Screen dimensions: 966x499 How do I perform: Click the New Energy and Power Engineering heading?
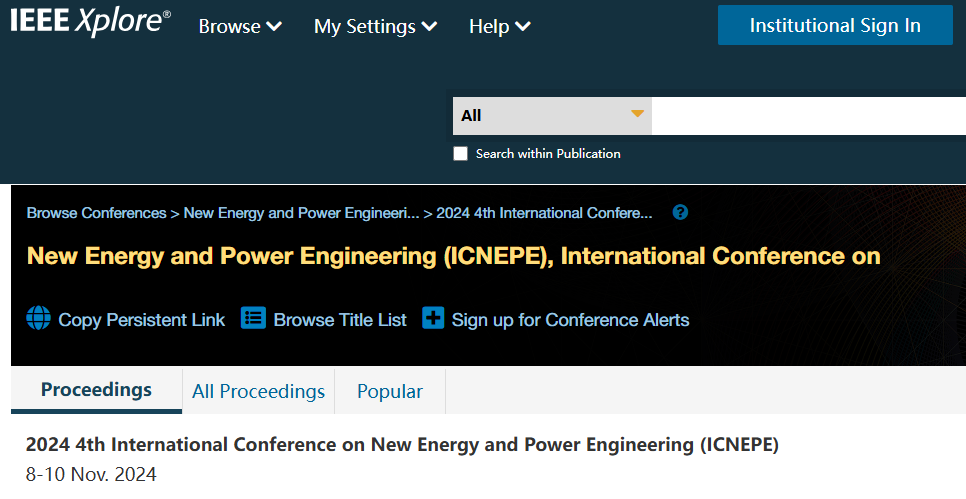click(x=453, y=256)
